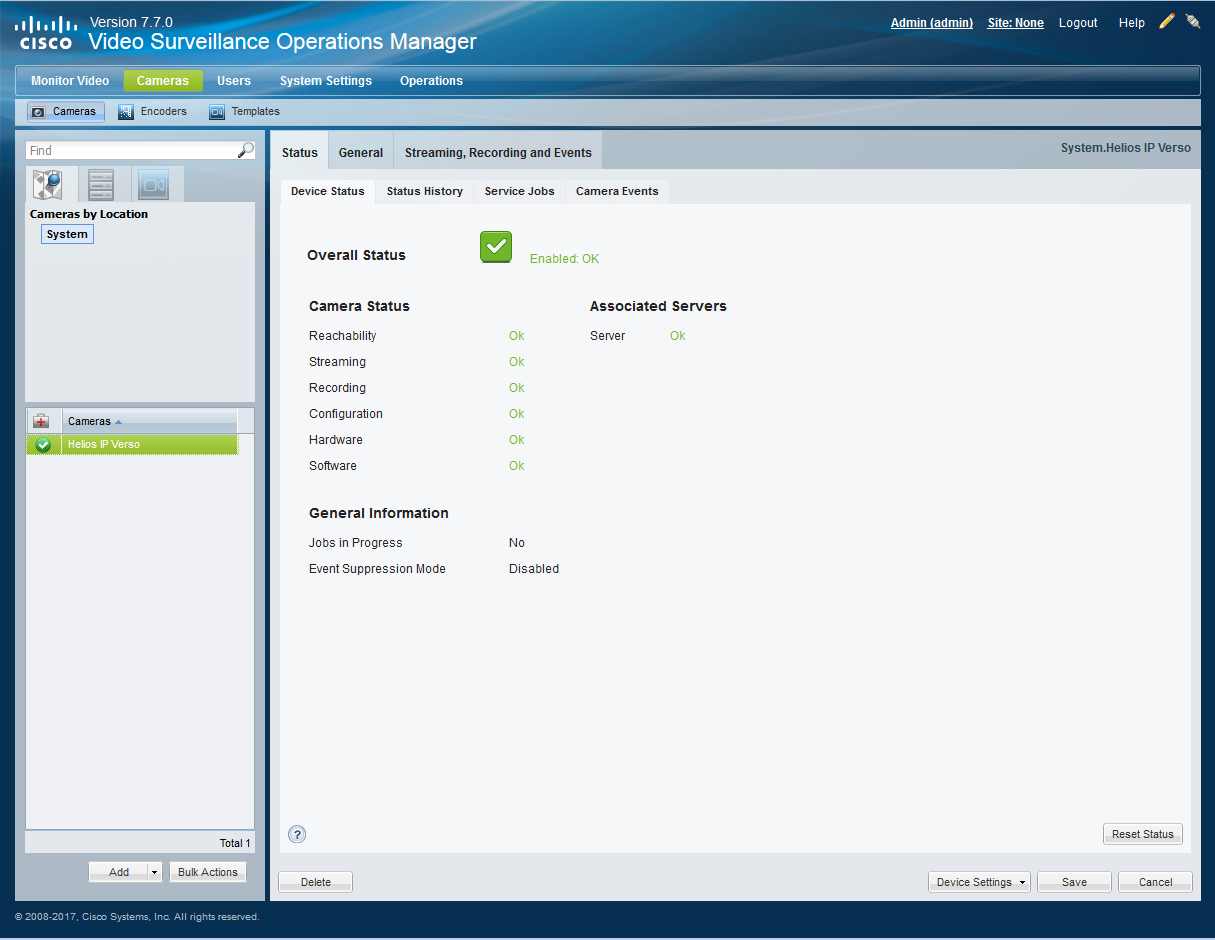
Task: Click the connection plug icon in the header
Action: coord(1193,21)
